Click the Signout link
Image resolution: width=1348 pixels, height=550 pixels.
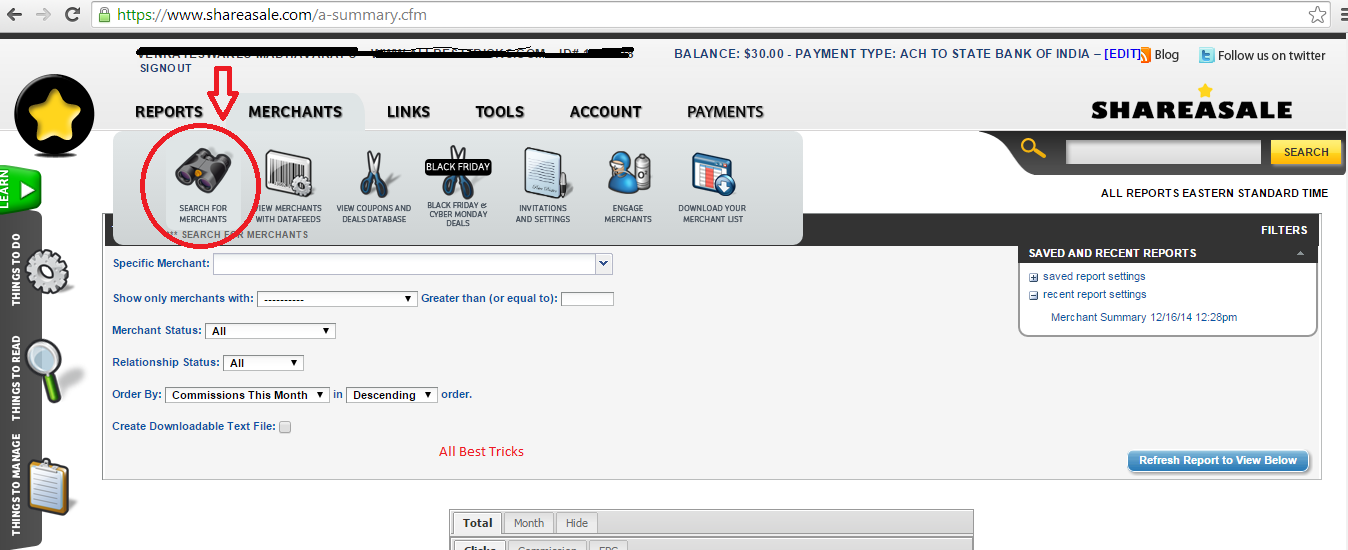pos(165,68)
